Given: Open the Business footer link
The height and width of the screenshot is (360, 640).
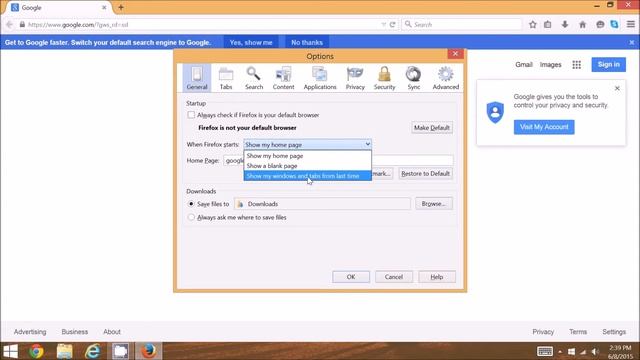Looking at the screenshot, I should tap(75, 332).
